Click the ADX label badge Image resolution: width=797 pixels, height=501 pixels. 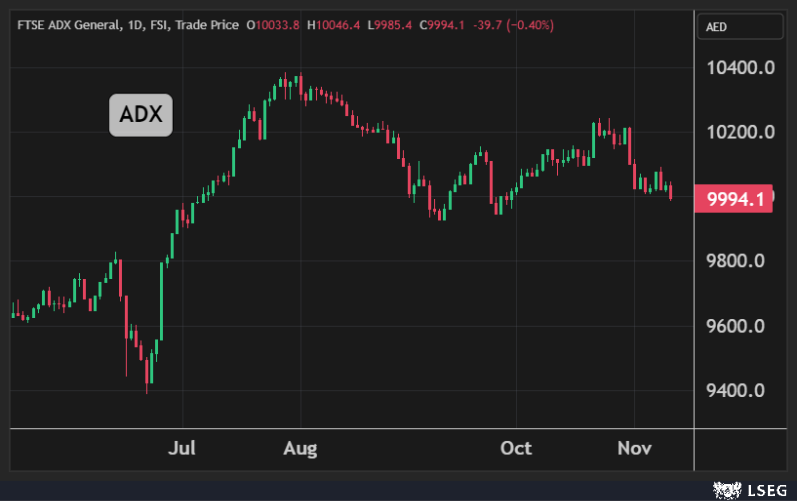[141, 115]
